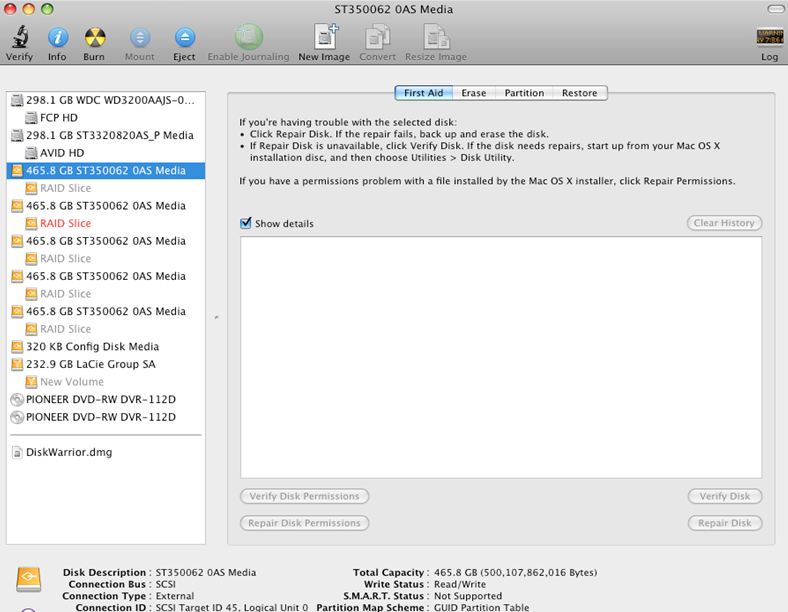Click the toolbar toggle pill in the title bar

coord(776,9)
